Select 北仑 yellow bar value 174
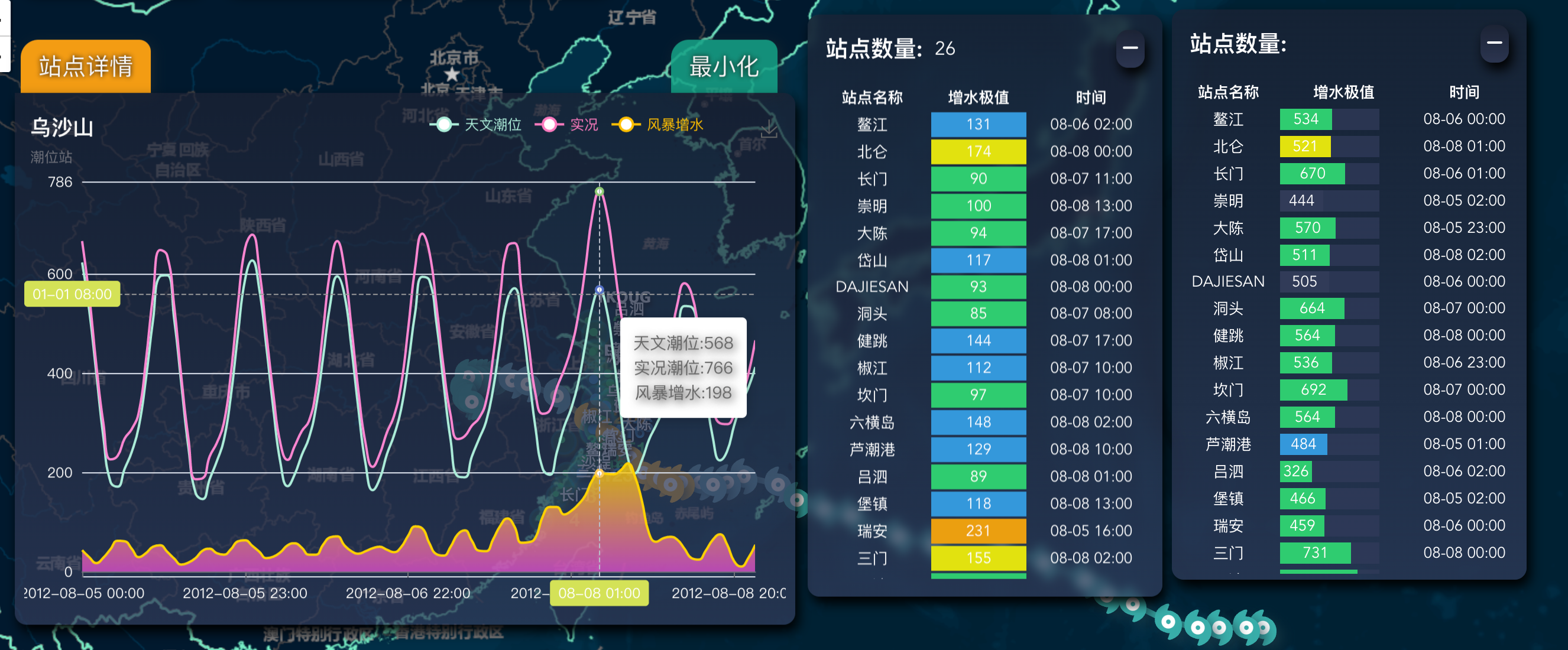This screenshot has width=1568, height=650. pyautogui.click(x=977, y=151)
